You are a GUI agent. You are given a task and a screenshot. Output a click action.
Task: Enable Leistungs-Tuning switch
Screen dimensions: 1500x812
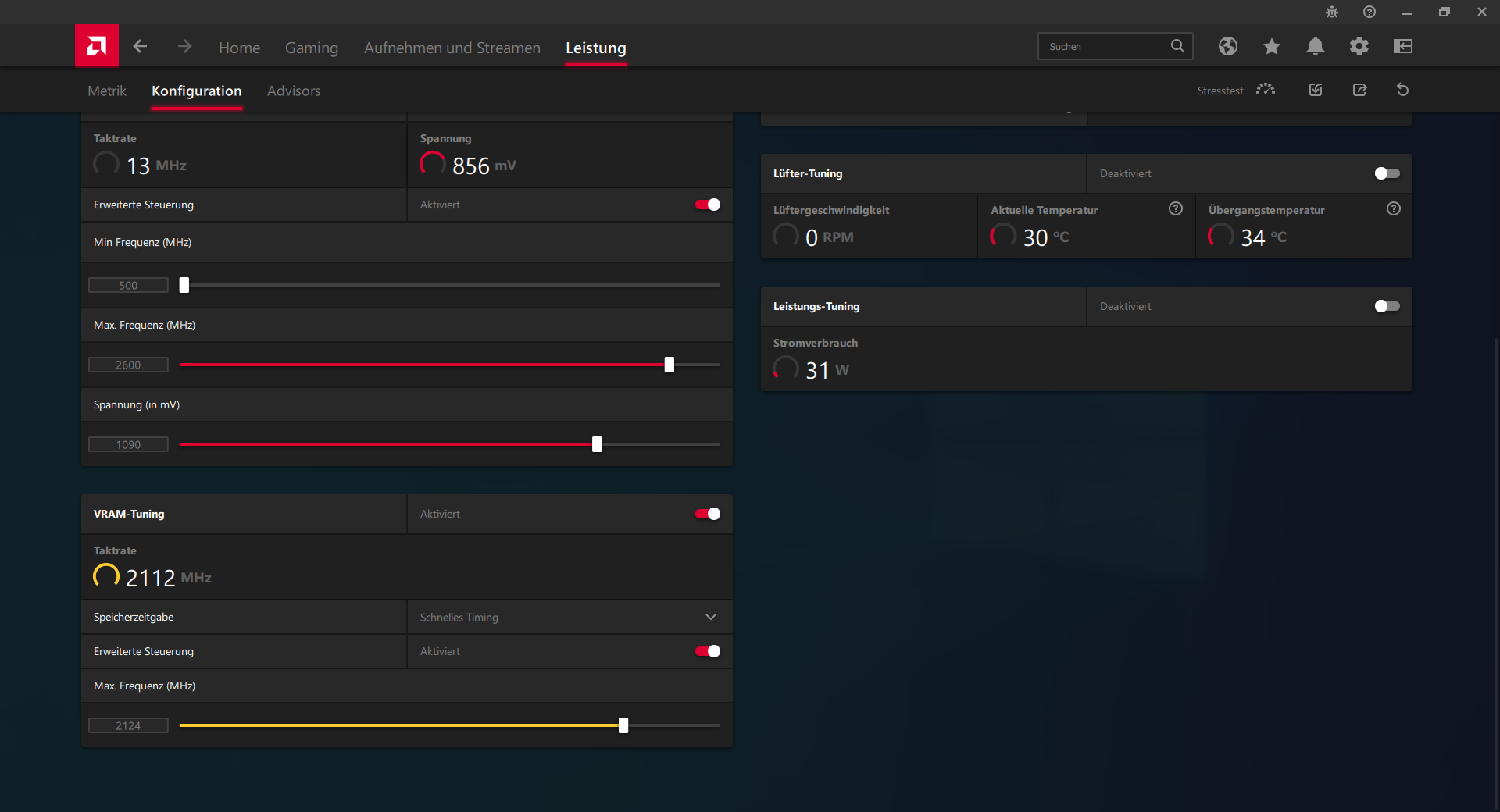pos(1387,306)
